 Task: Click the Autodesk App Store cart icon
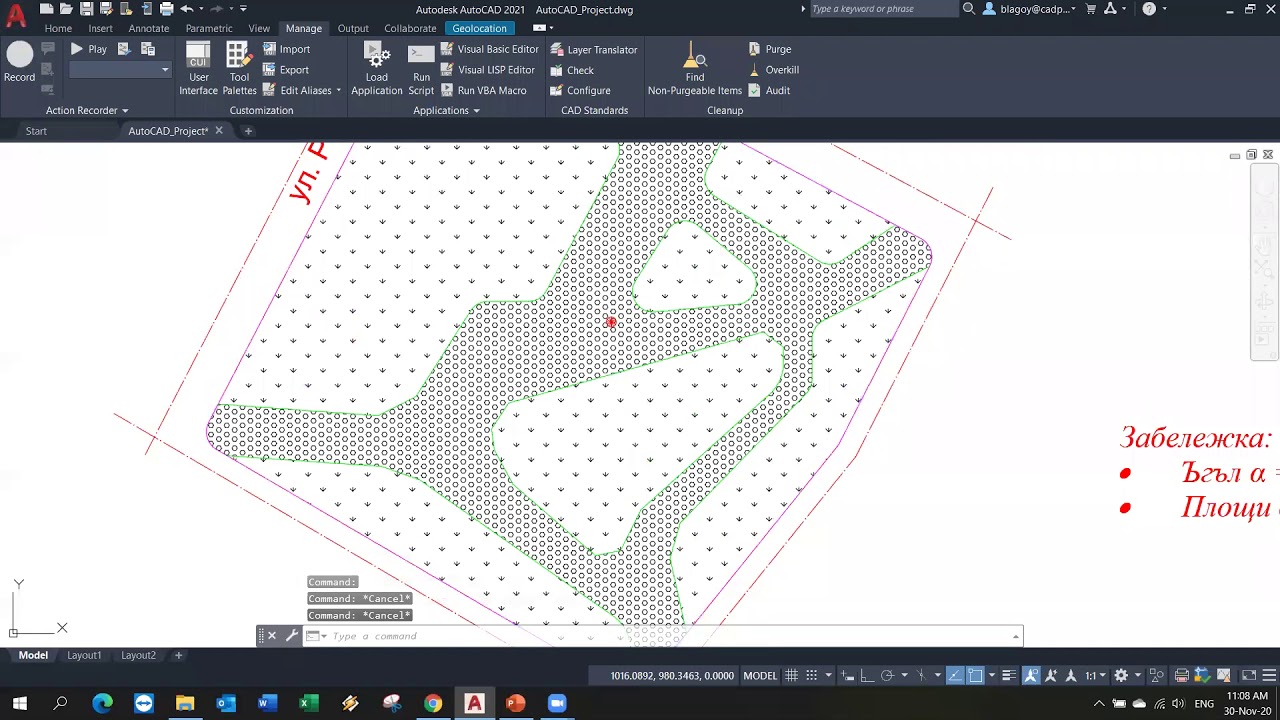coord(1091,9)
